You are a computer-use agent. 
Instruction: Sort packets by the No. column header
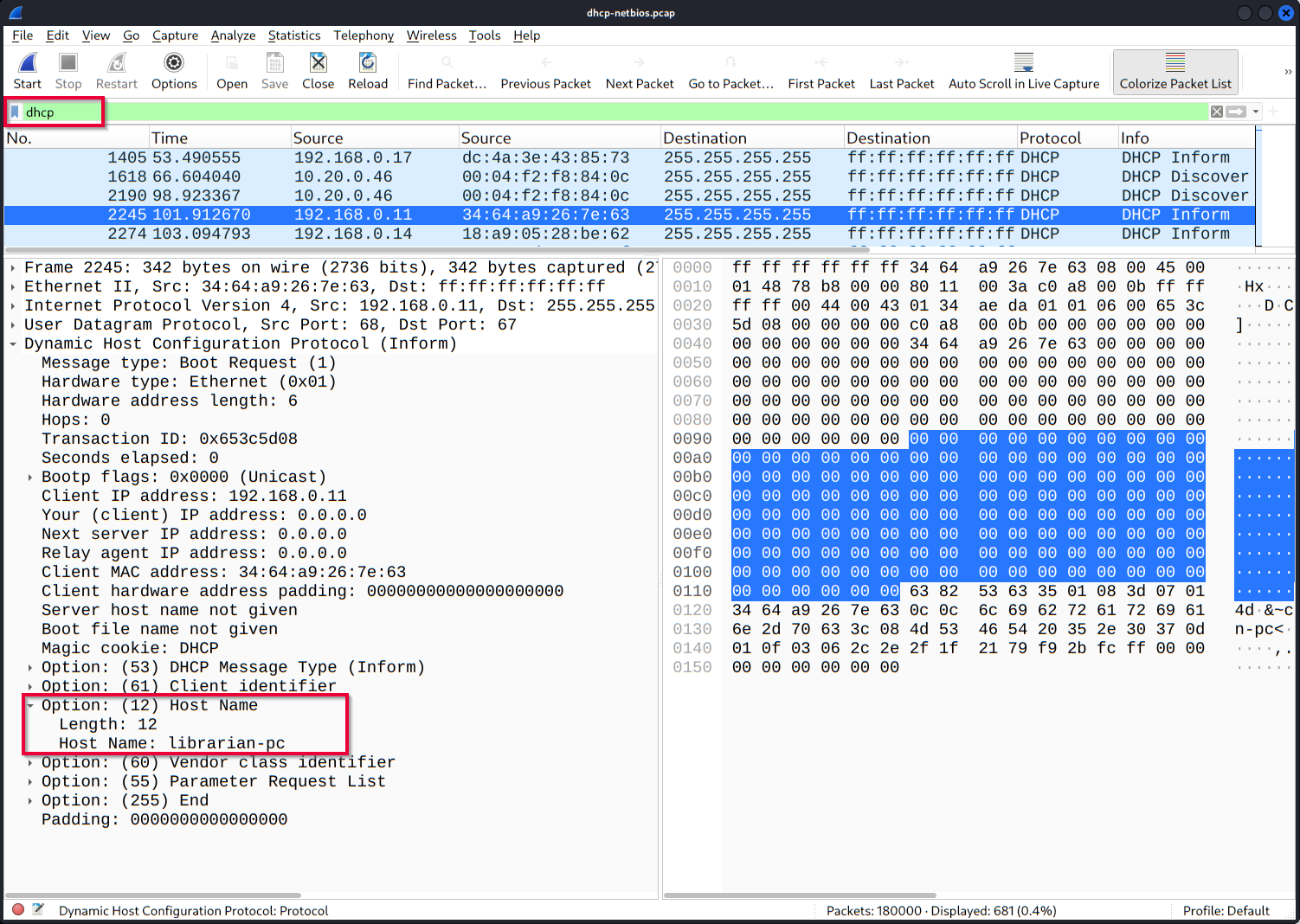coord(76,138)
